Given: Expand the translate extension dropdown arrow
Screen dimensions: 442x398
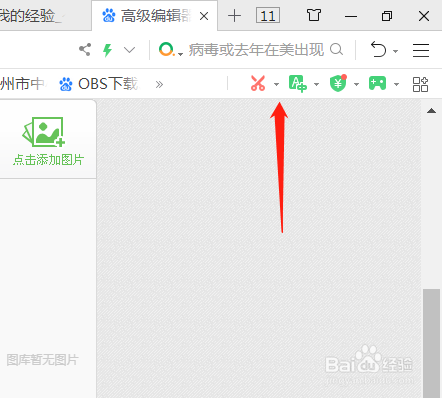Looking at the screenshot, I should (x=316, y=84).
